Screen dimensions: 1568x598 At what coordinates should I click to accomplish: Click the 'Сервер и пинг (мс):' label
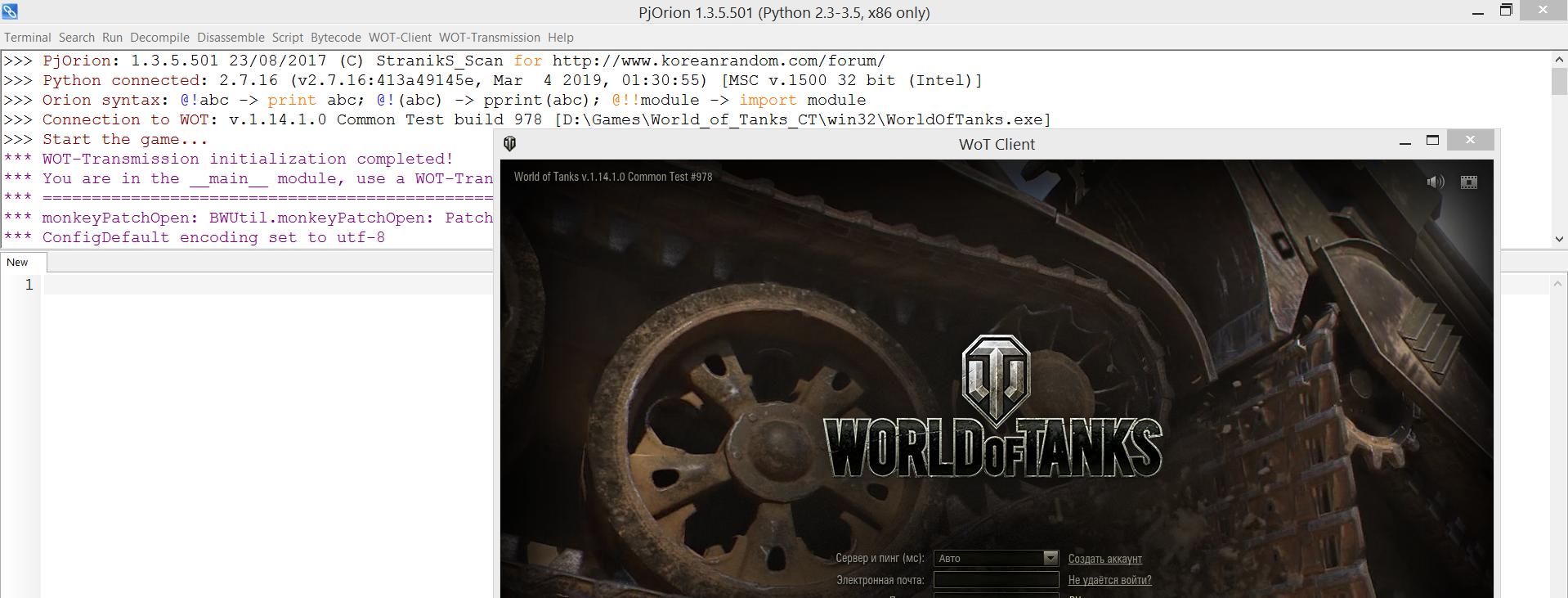pyautogui.click(x=880, y=558)
